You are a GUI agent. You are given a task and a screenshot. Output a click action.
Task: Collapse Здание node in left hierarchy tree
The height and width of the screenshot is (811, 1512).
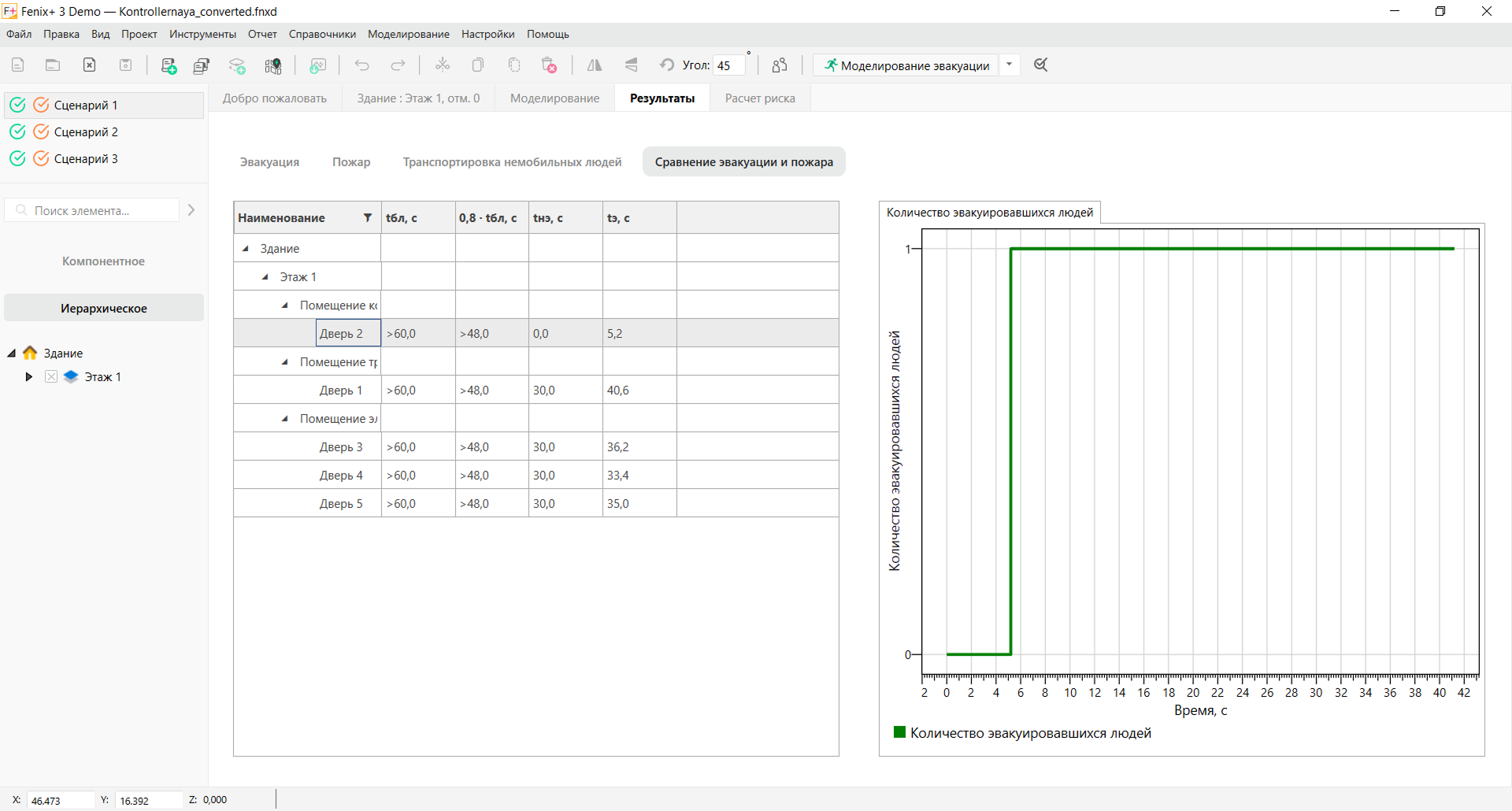click(x=12, y=354)
